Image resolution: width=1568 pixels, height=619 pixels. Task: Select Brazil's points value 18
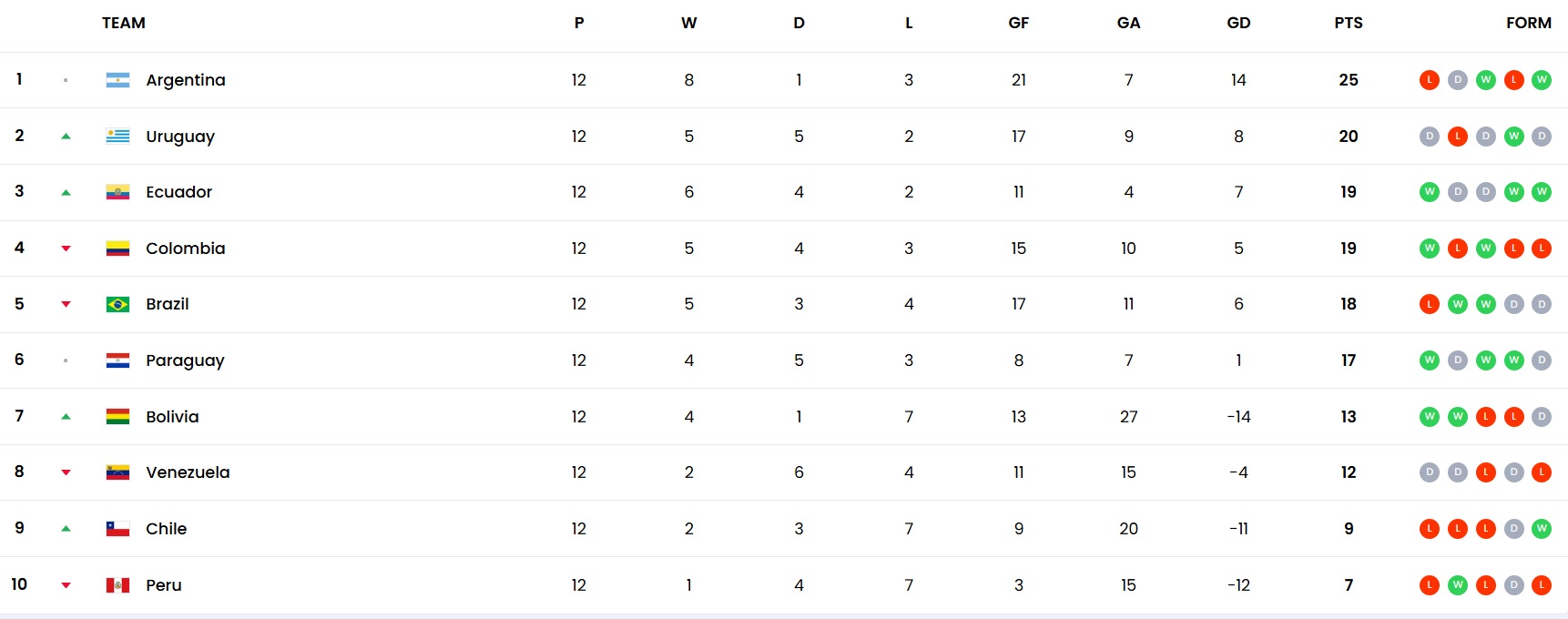[1349, 304]
